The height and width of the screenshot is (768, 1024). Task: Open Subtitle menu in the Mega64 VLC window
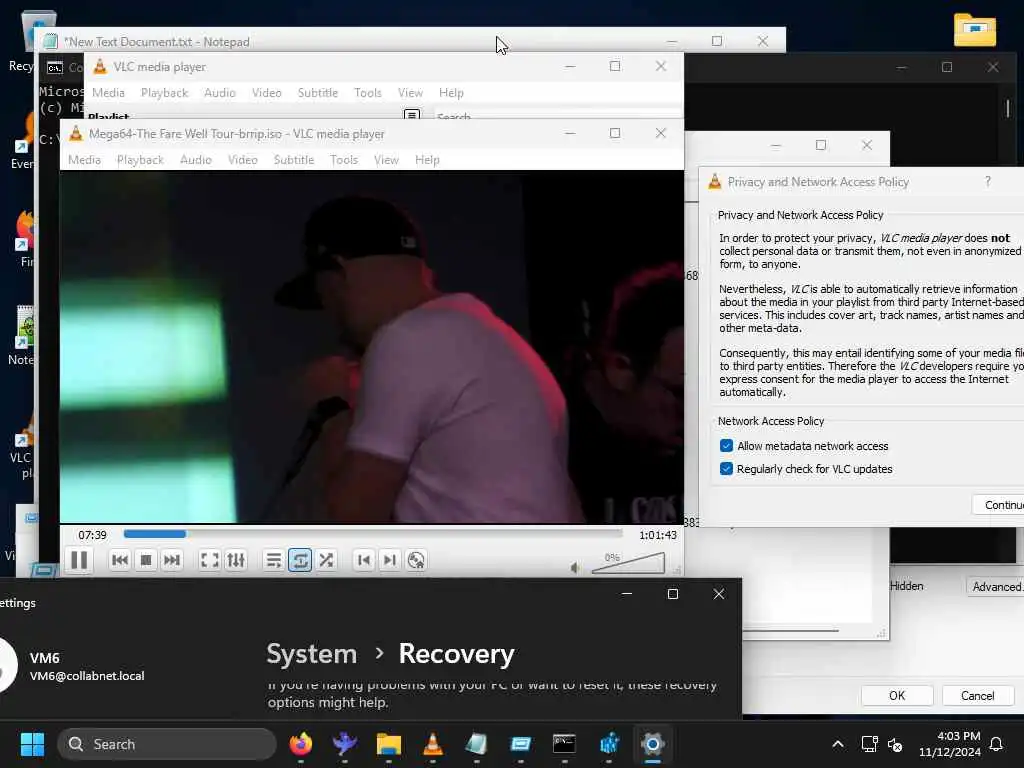[x=294, y=160]
